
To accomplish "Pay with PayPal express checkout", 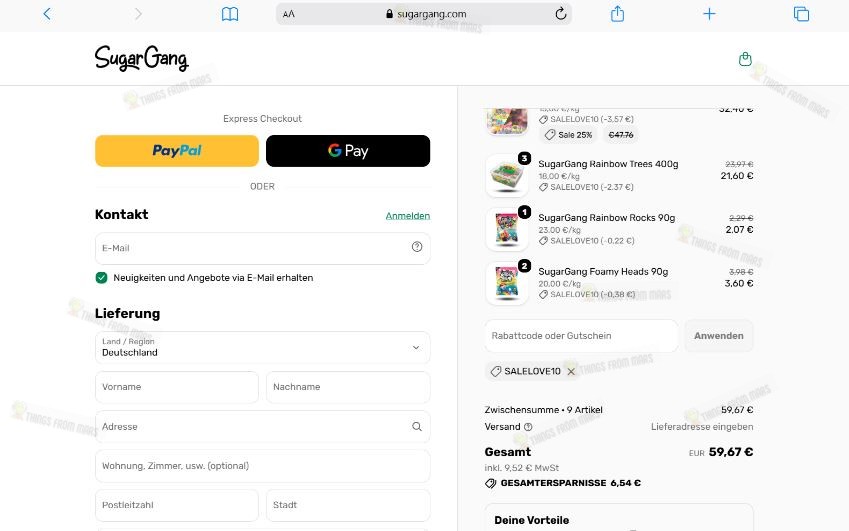I will (x=177, y=150).
